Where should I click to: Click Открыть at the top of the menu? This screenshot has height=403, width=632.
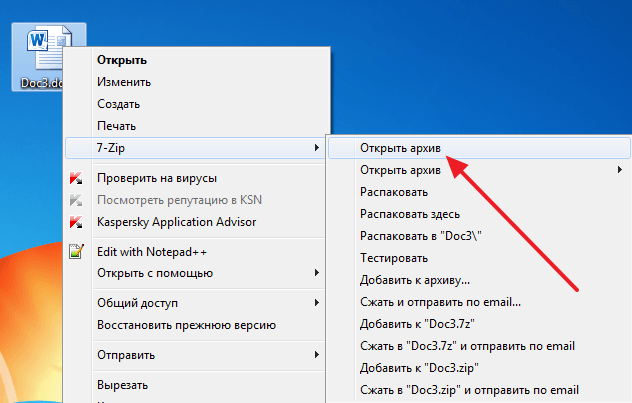coord(121,60)
